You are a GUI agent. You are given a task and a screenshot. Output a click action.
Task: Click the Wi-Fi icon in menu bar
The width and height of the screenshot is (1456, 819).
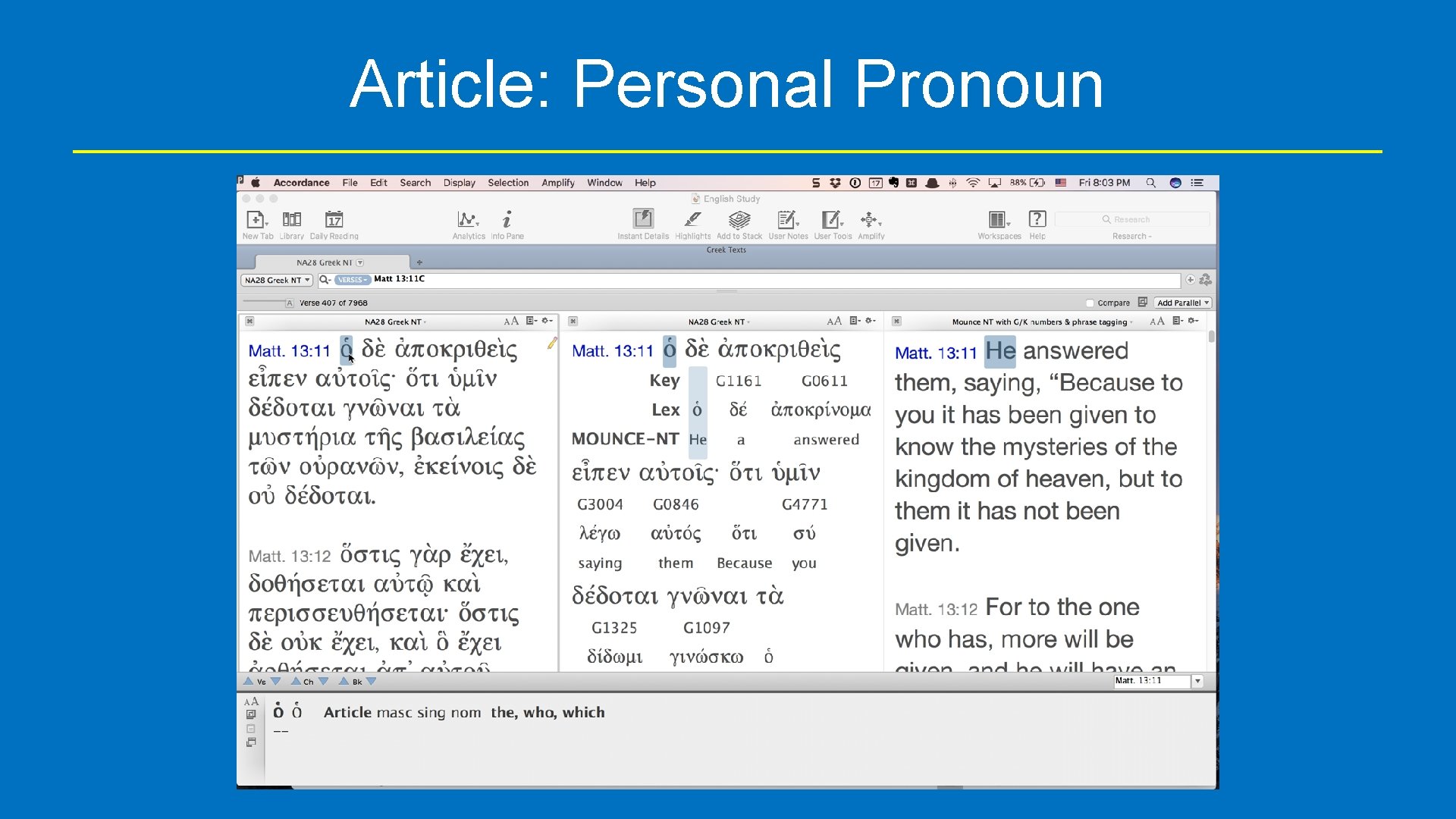click(x=973, y=183)
